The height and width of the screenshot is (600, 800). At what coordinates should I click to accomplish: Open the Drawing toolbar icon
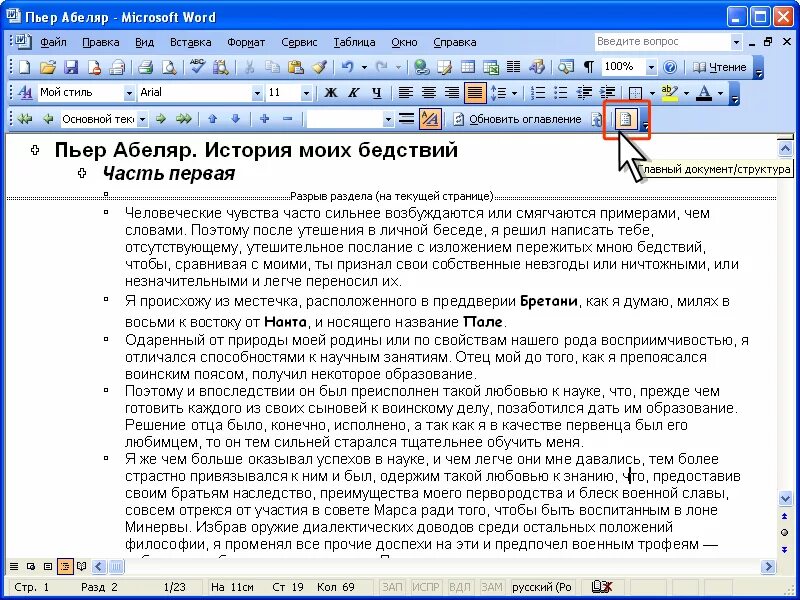537,67
